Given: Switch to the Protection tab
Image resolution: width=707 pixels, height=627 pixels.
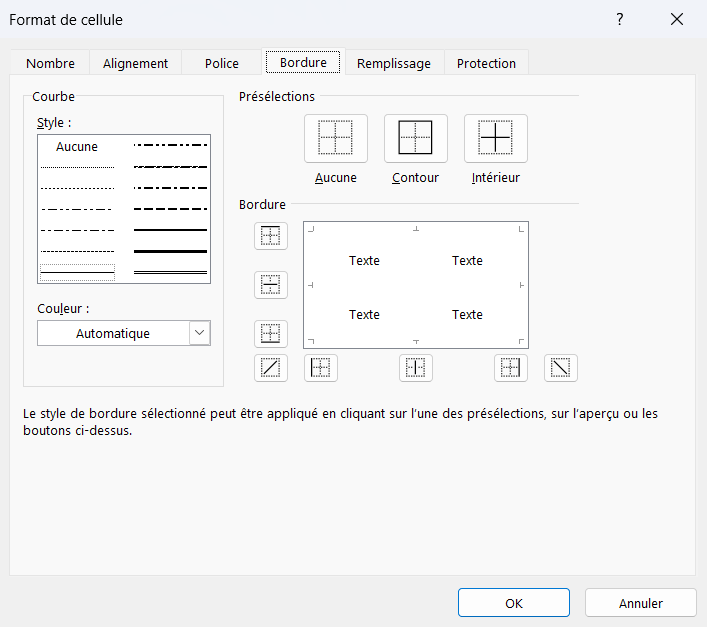Looking at the screenshot, I should pyautogui.click(x=486, y=63).
